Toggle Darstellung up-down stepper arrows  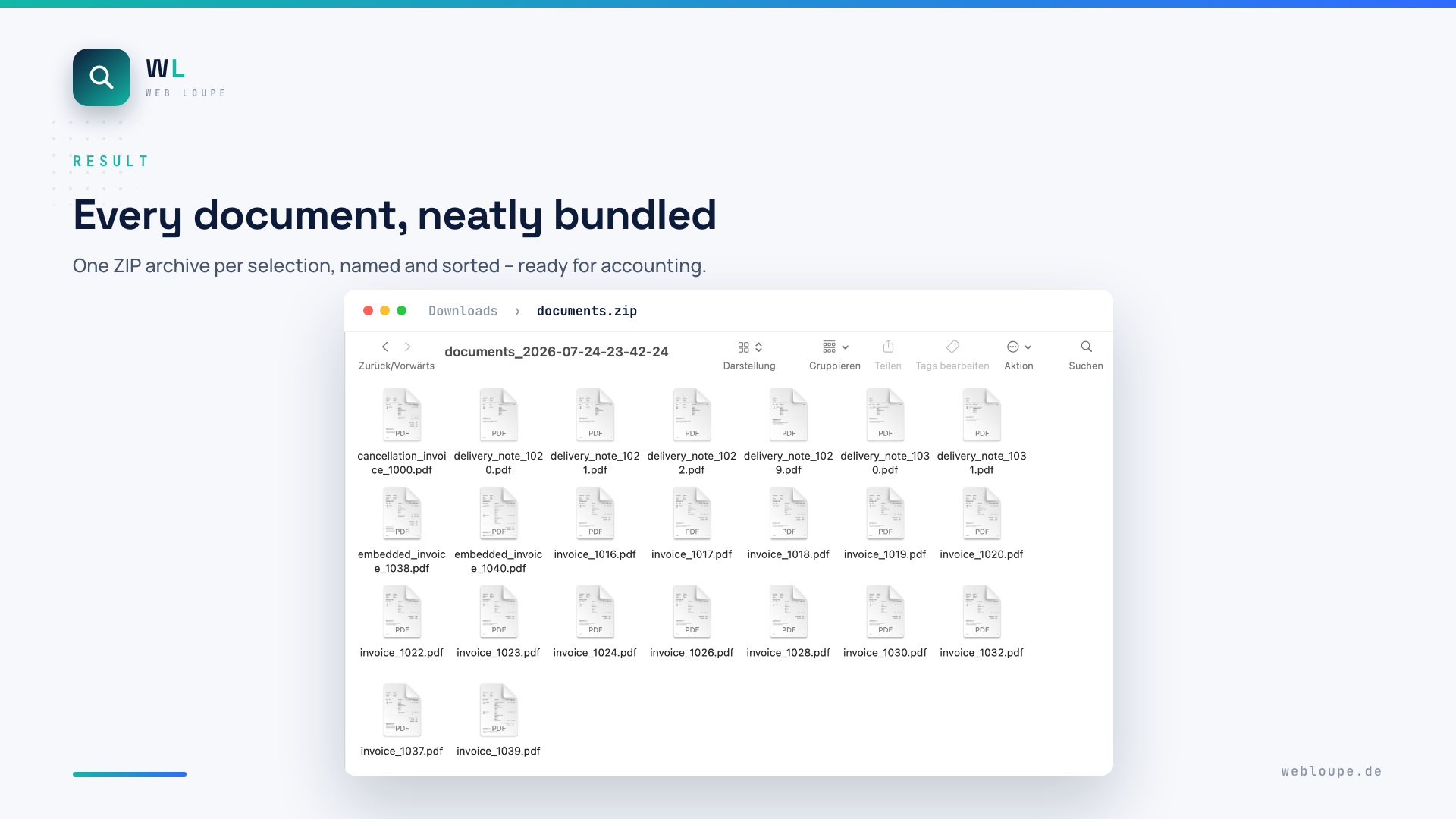[x=758, y=347]
